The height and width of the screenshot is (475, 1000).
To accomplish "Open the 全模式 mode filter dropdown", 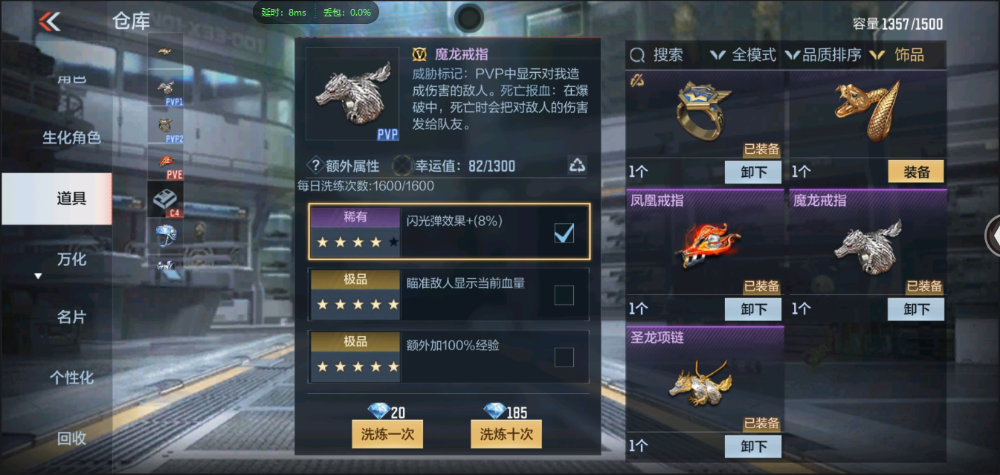I will [x=743, y=55].
